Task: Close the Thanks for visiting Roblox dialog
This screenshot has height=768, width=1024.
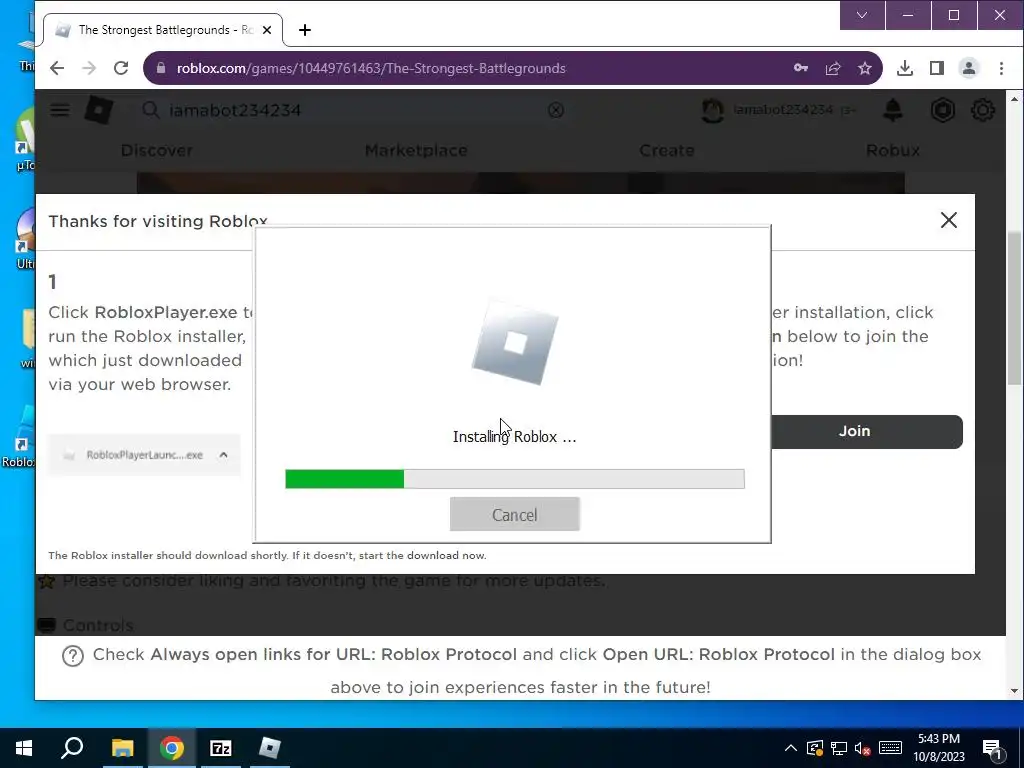Action: (948, 220)
